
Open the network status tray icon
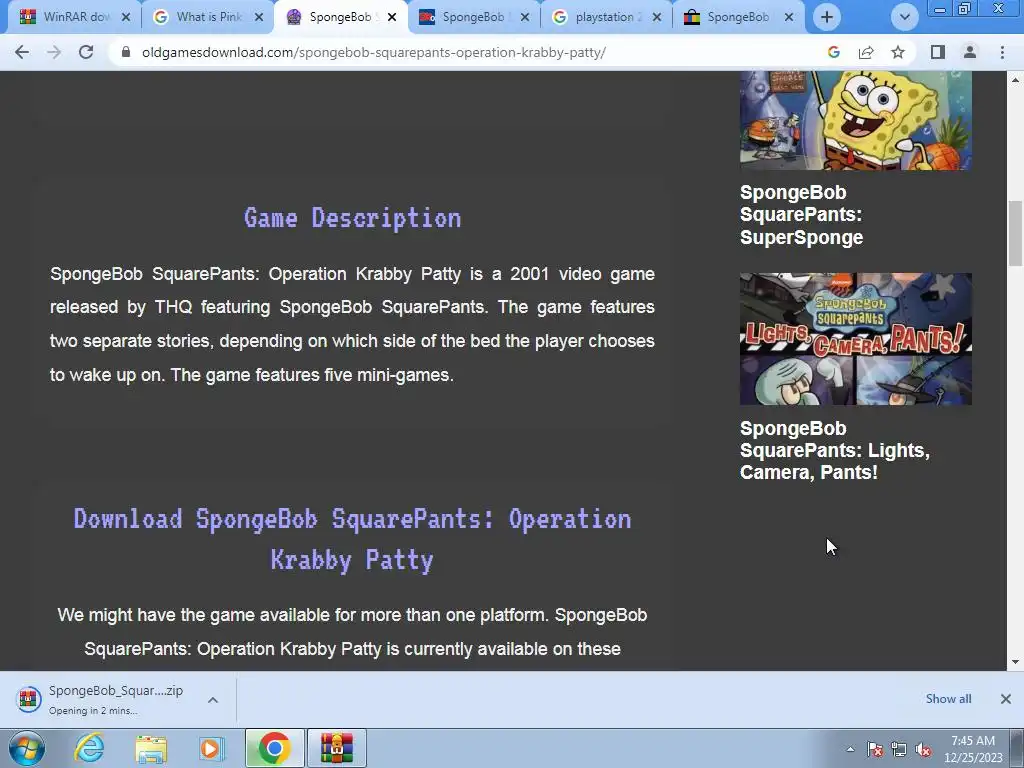point(899,749)
